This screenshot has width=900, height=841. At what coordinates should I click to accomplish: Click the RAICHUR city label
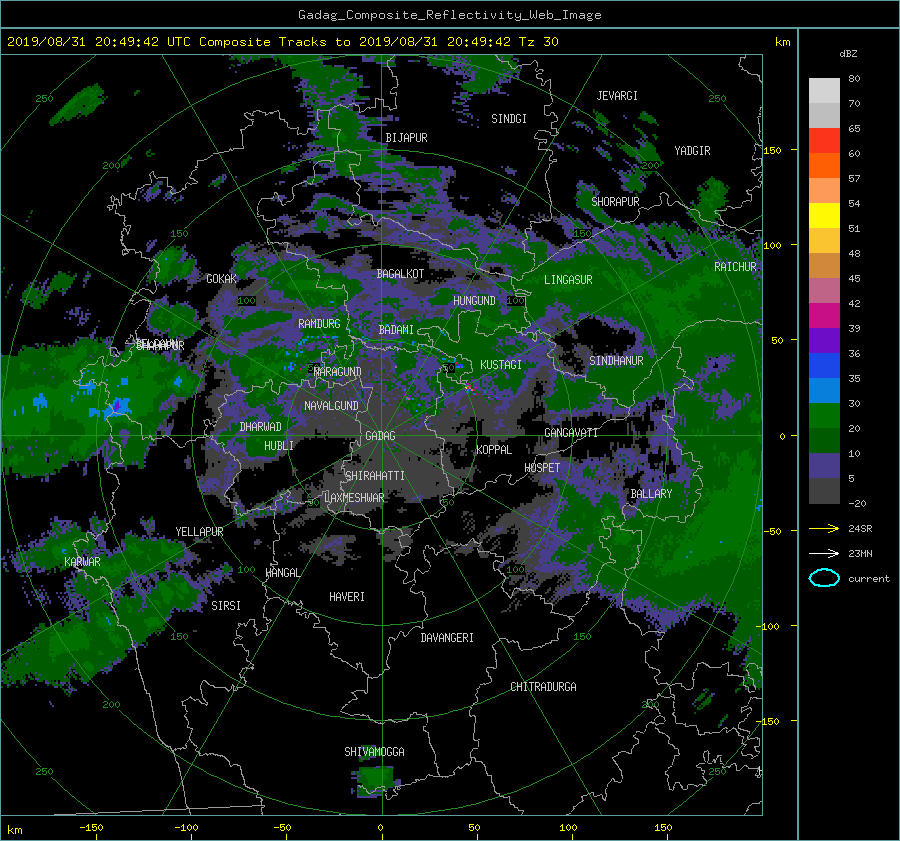click(735, 267)
